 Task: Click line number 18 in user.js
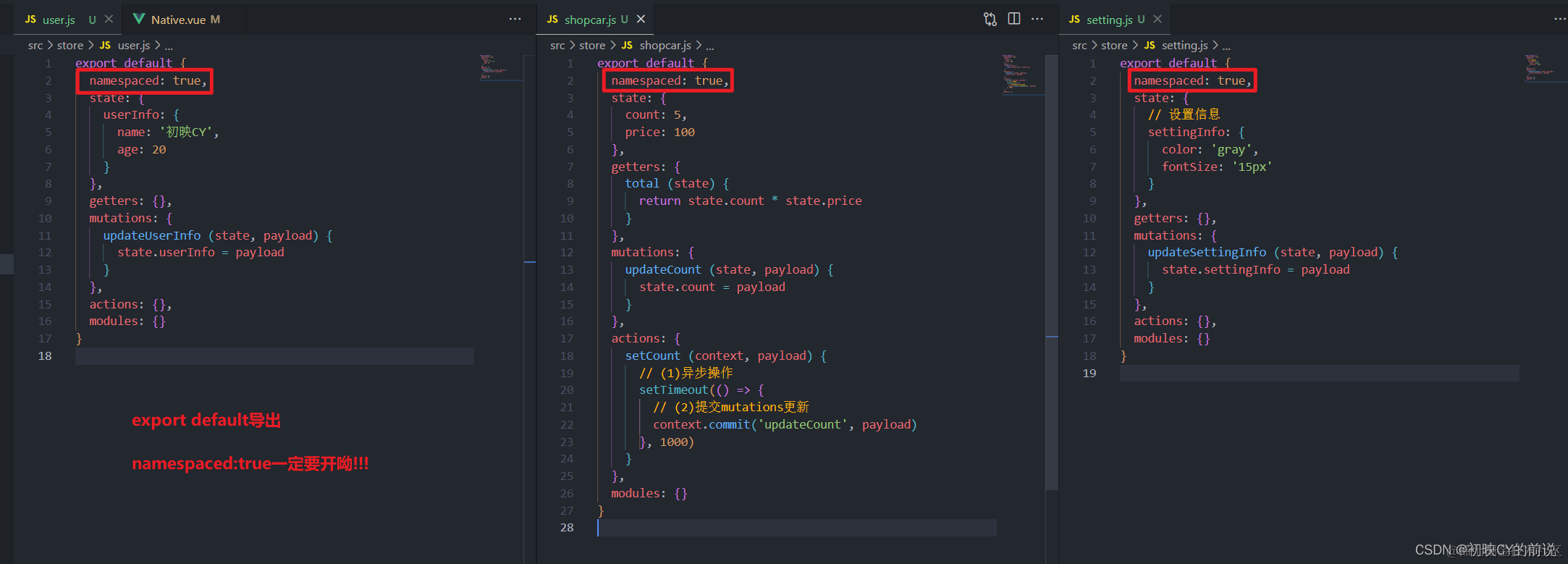(x=45, y=356)
